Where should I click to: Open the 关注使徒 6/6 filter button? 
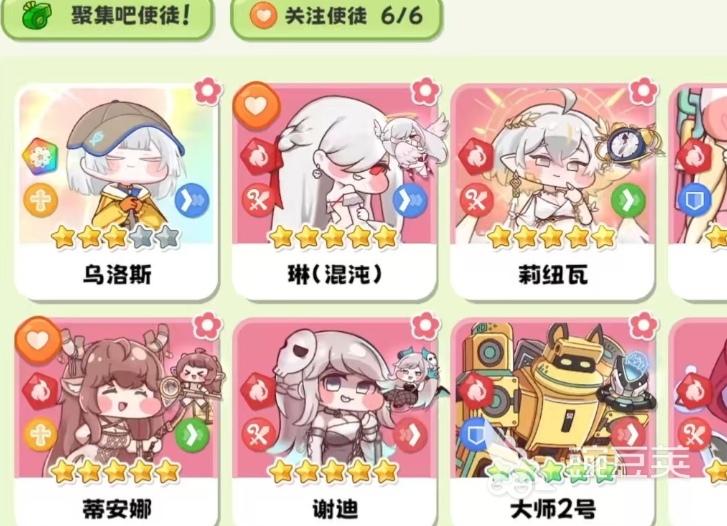[337, 17]
